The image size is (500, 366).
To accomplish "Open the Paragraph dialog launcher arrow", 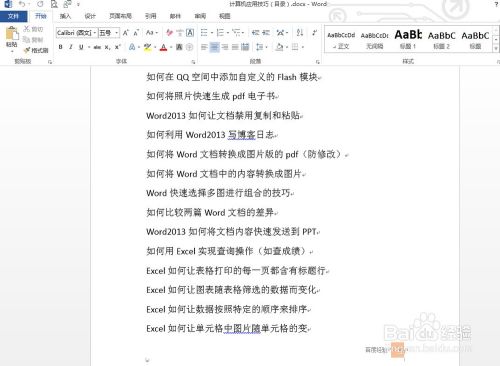I will coord(318,62).
